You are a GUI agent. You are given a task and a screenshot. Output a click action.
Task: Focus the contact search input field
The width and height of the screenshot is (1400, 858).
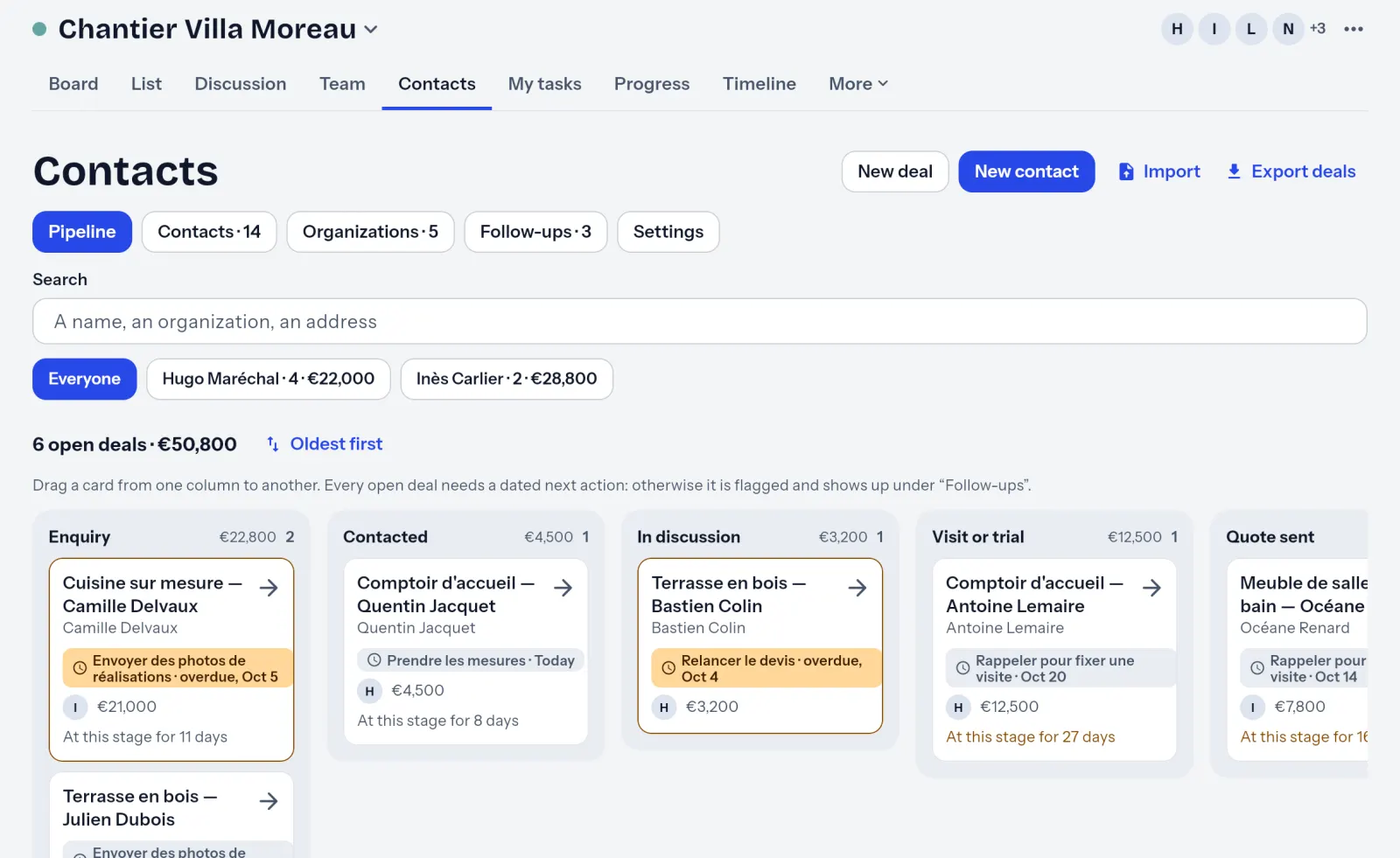click(x=700, y=321)
